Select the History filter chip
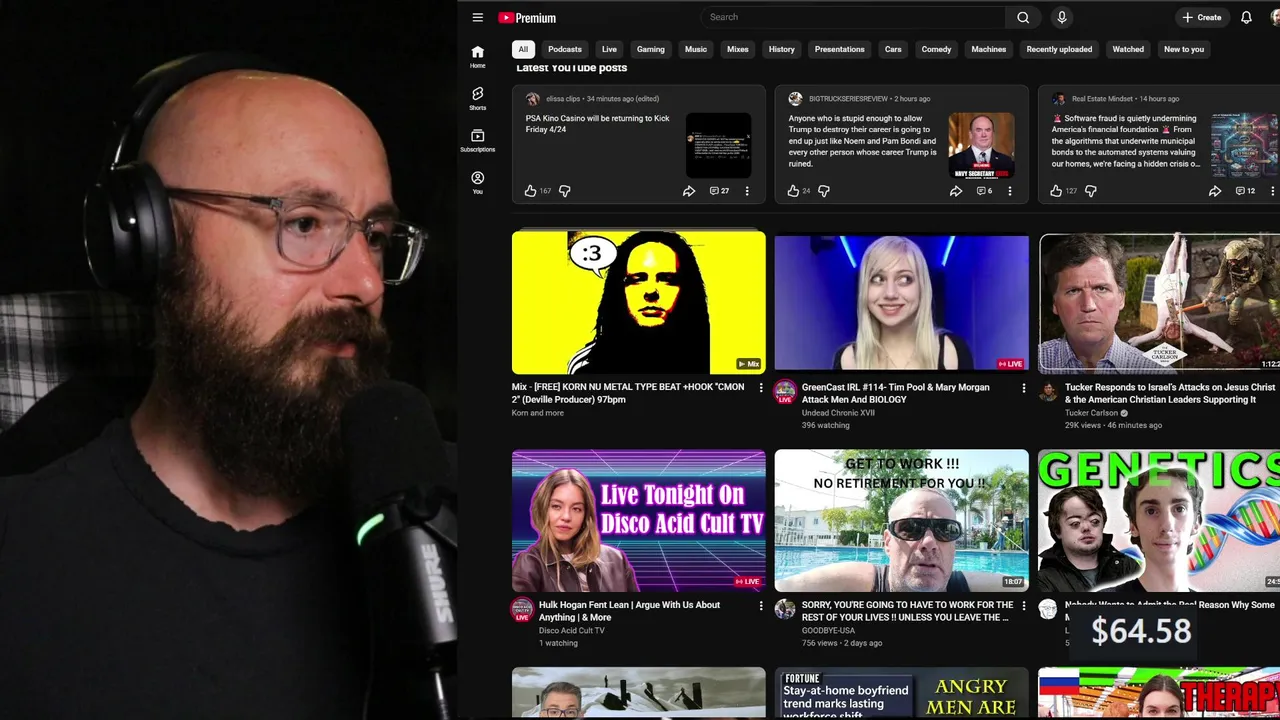This screenshot has width=1280, height=720. pyautogui.click(x=782, y=49)
